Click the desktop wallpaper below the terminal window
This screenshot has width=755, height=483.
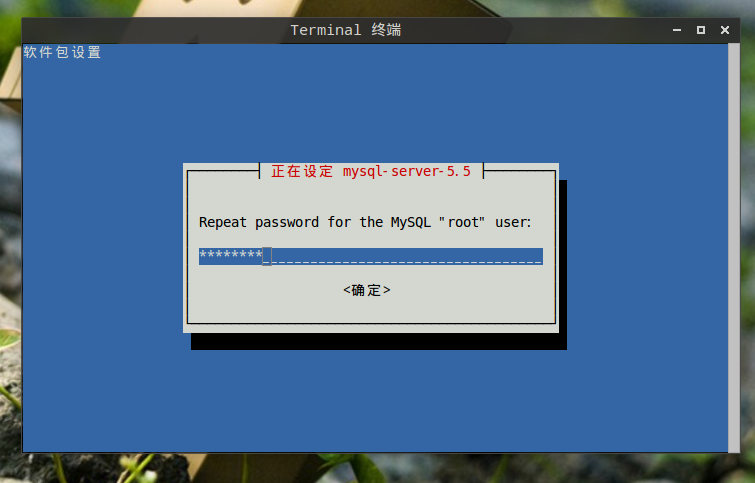[378, 469]
